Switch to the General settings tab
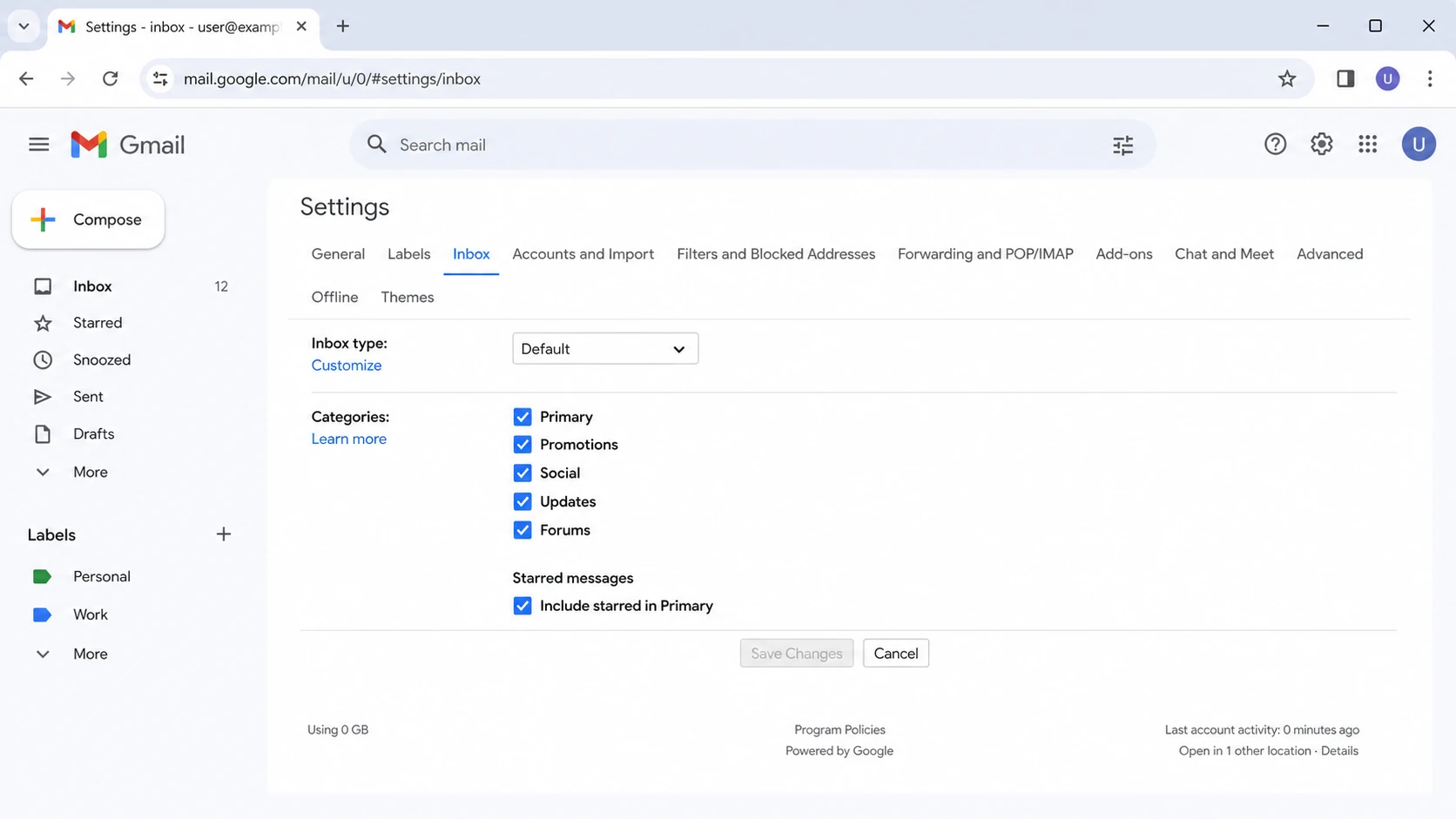 click(x=338, y=254)
